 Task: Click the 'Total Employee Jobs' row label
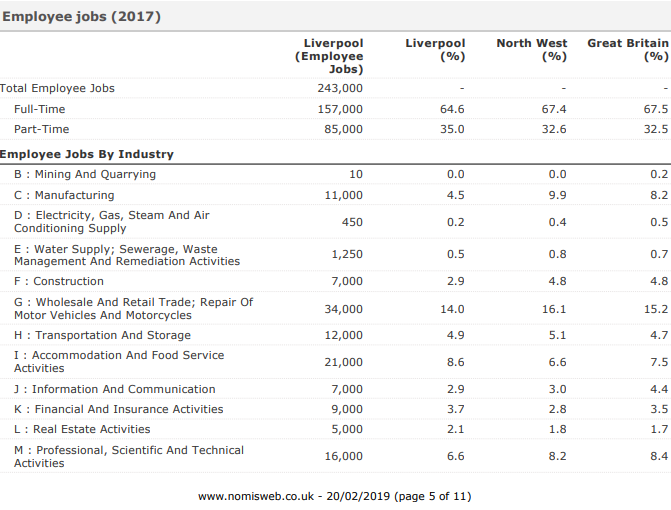tap(57, 88)
